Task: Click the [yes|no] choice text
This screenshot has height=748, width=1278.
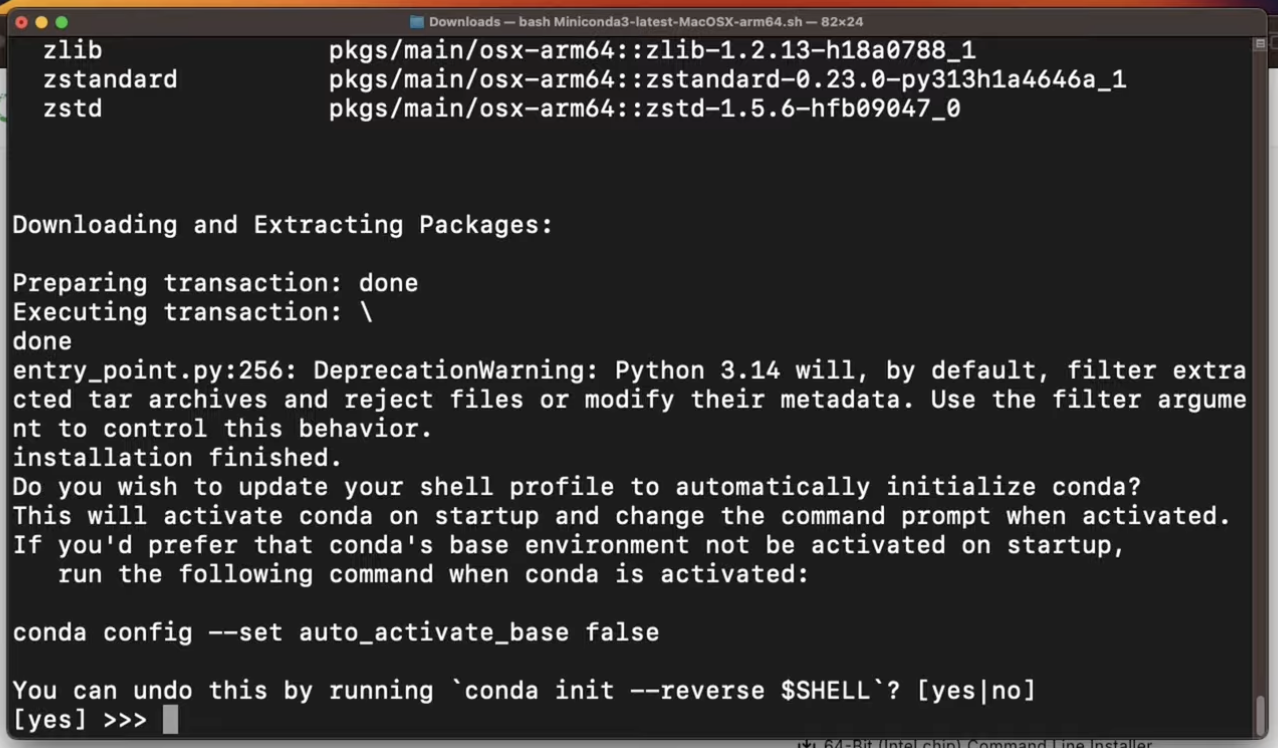Action: pyautogui.click(x=975, y=690)
